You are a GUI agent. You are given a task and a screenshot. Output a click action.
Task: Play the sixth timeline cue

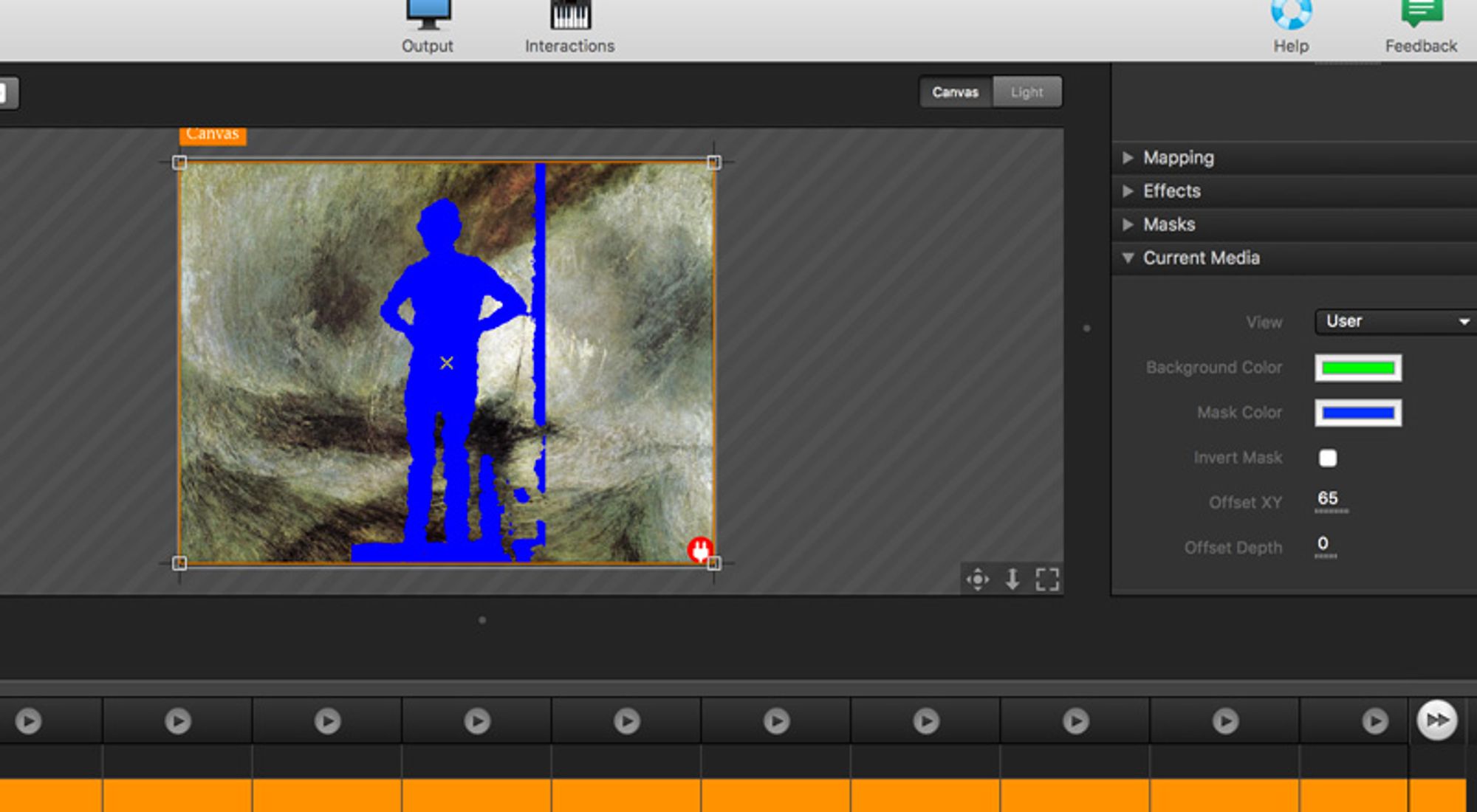[776, 720]
